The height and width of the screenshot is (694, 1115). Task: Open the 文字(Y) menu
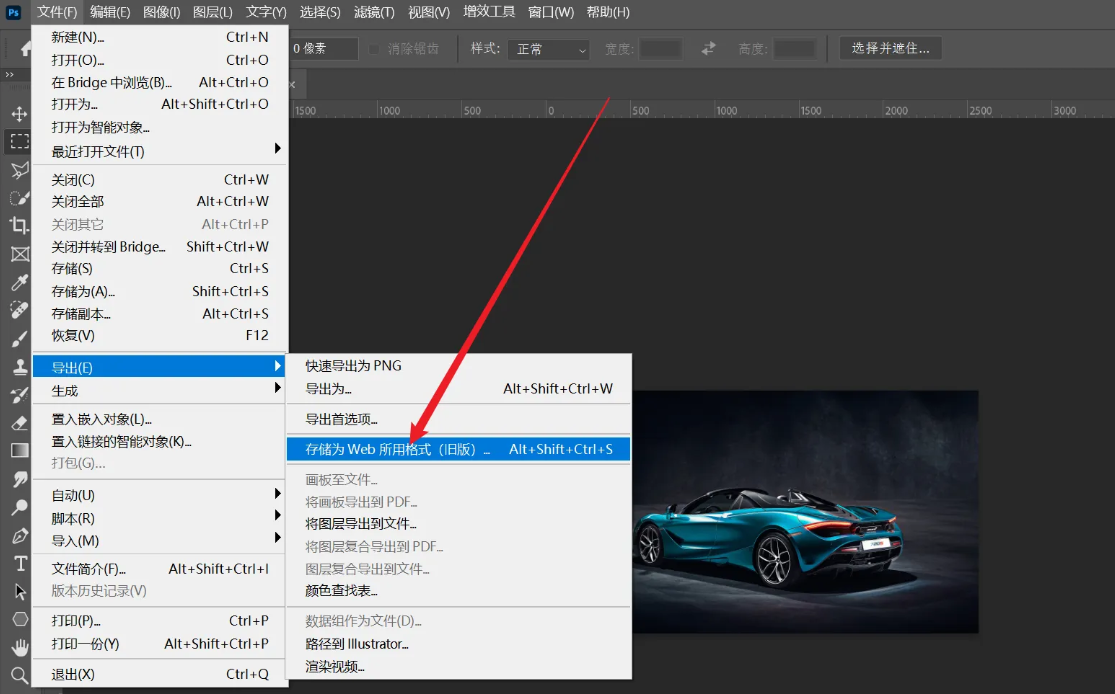[x=266, y=12]
